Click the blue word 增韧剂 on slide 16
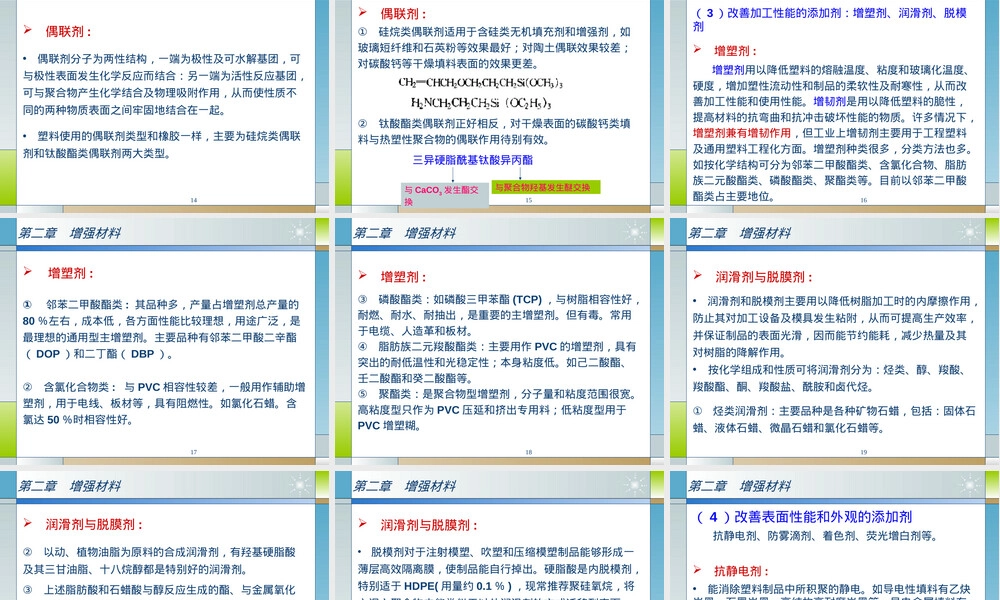Image resolution: width=1000 pixels, height=600 pixels. (829, 101)
